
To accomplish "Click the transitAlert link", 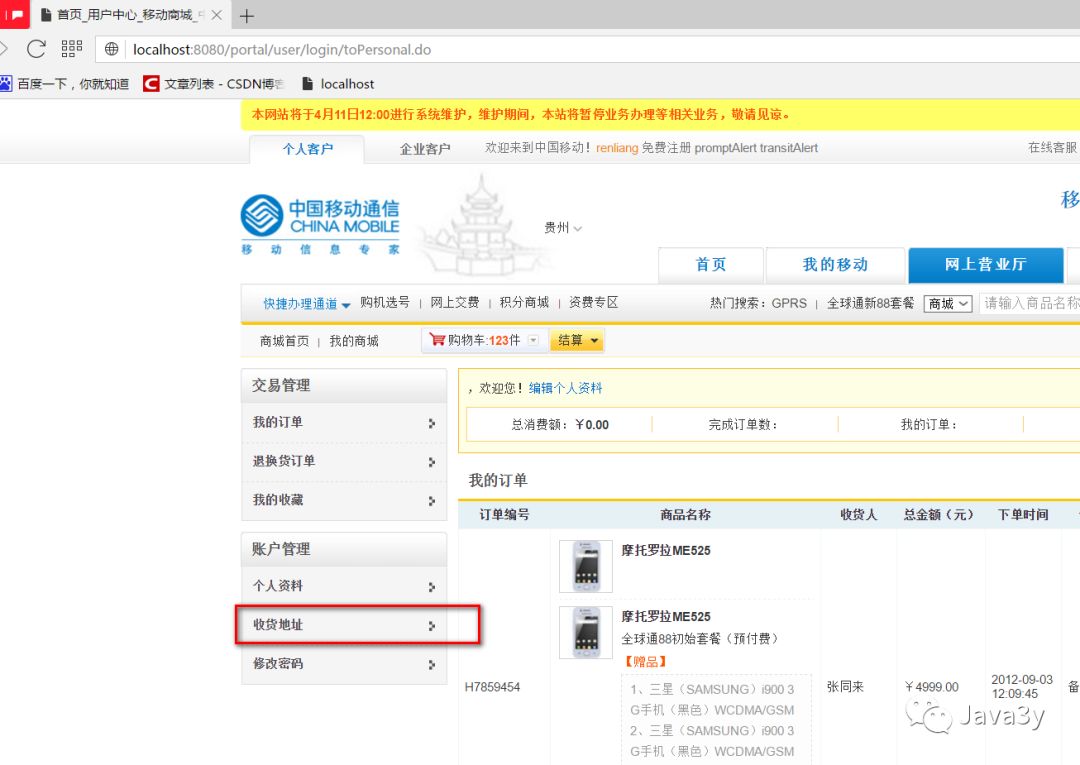I will point(789,148).
